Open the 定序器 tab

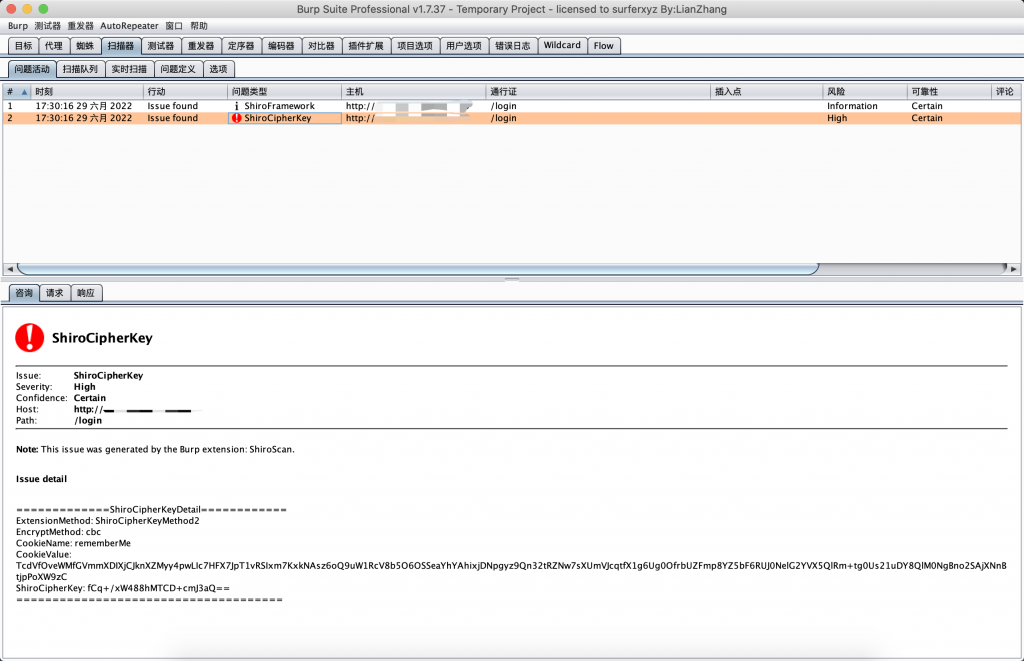point(241,46)
